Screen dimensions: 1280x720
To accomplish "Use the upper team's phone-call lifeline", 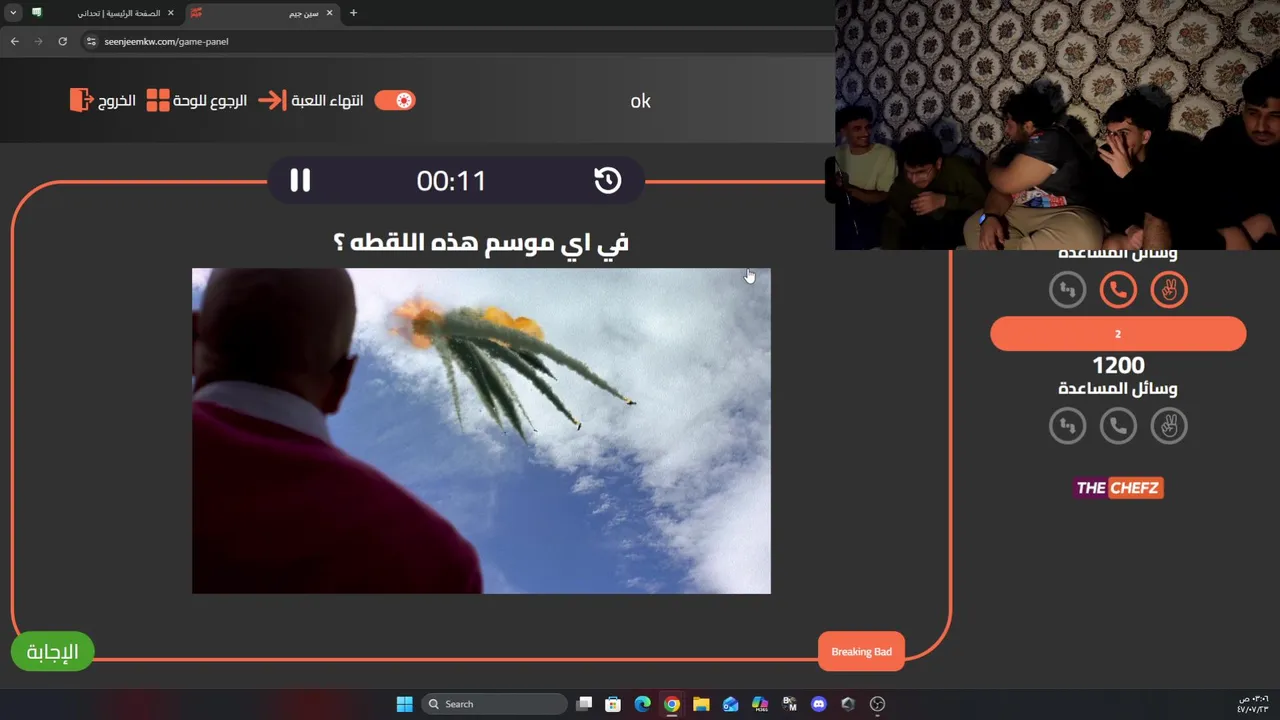I will tap(1118, 290).
